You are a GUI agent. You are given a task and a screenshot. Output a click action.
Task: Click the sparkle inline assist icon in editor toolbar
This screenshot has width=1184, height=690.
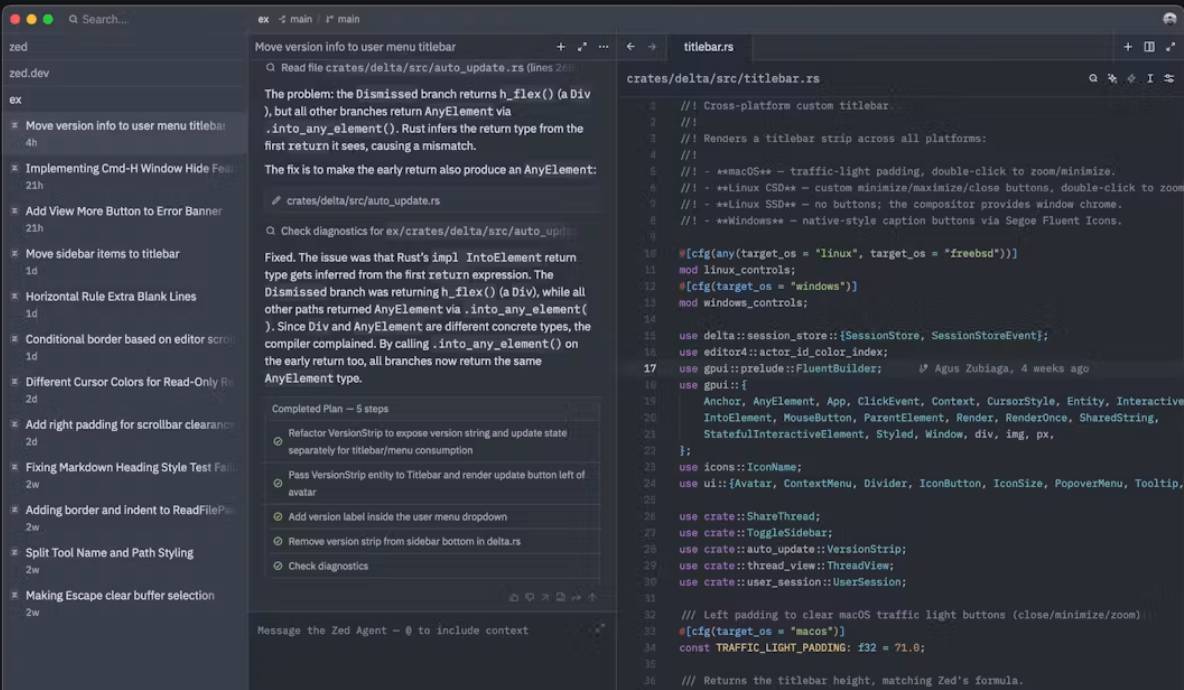tap(1112, 78)
